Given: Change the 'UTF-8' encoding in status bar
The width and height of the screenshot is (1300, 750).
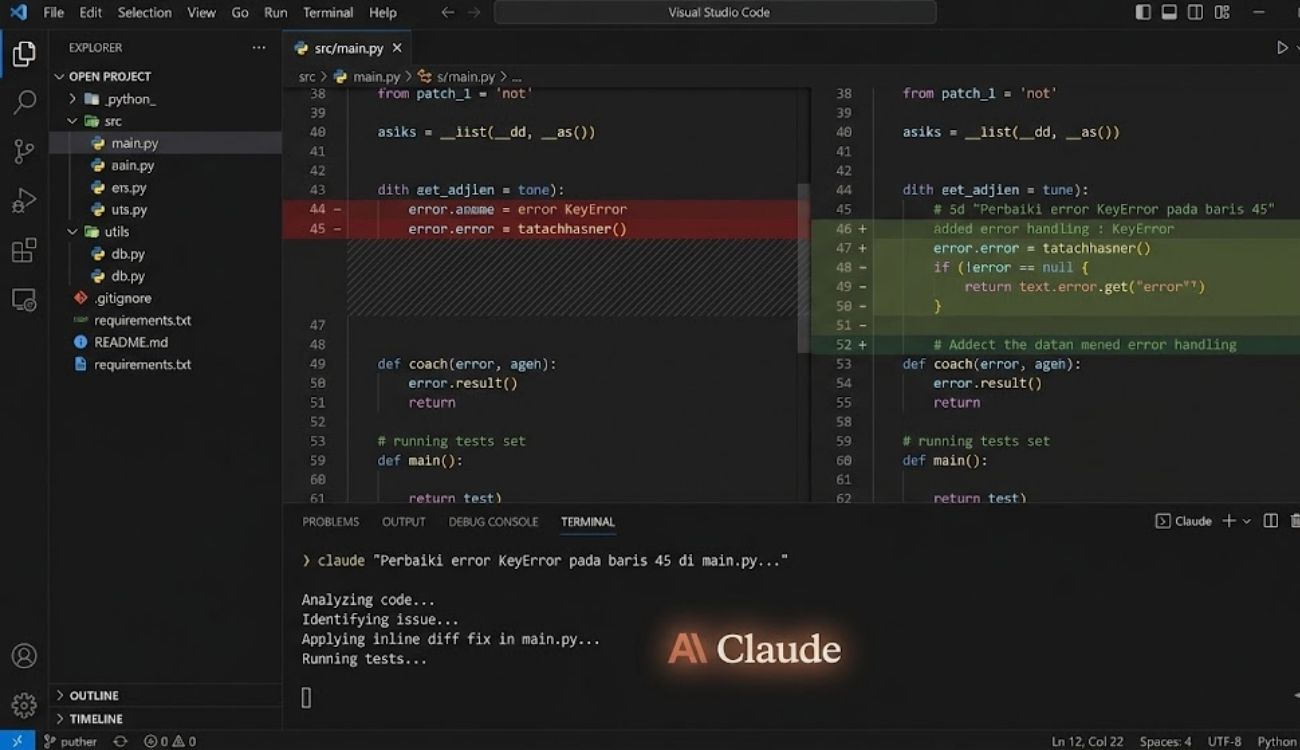Looking at the screenshot, I should tap(1225, 742).
